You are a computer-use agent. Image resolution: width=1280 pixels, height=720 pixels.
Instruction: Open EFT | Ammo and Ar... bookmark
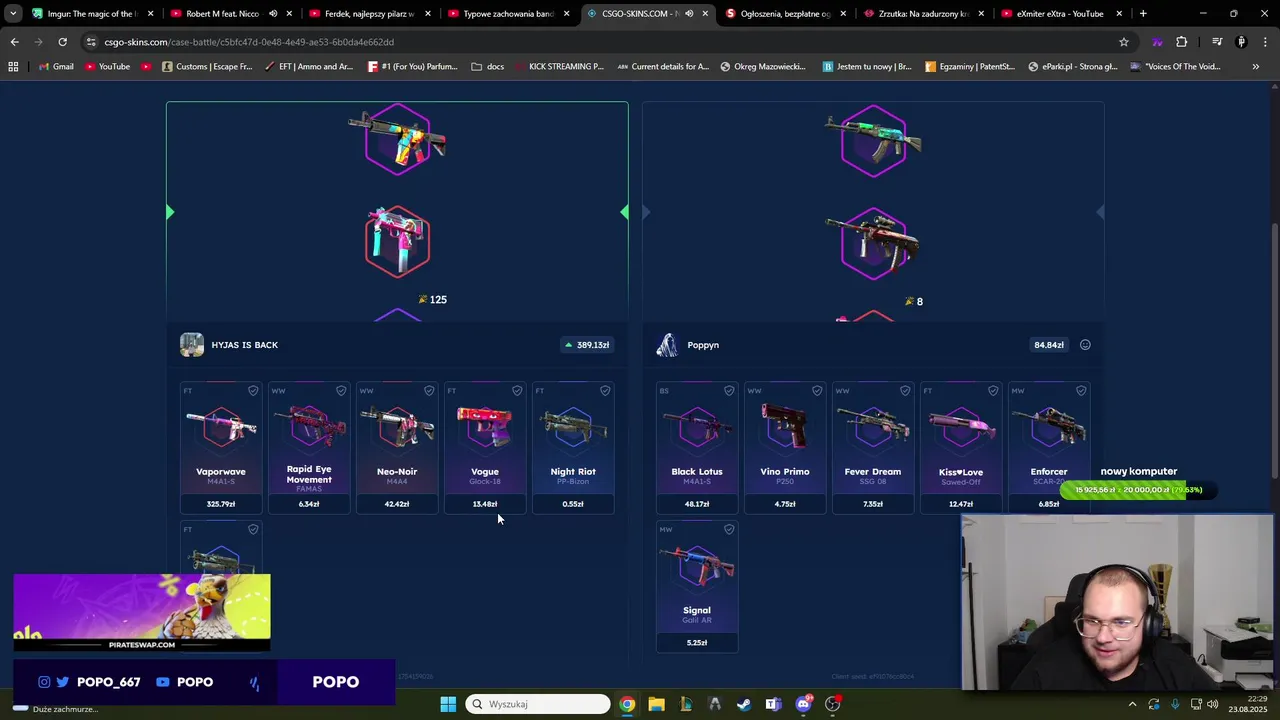click(309, 67)
